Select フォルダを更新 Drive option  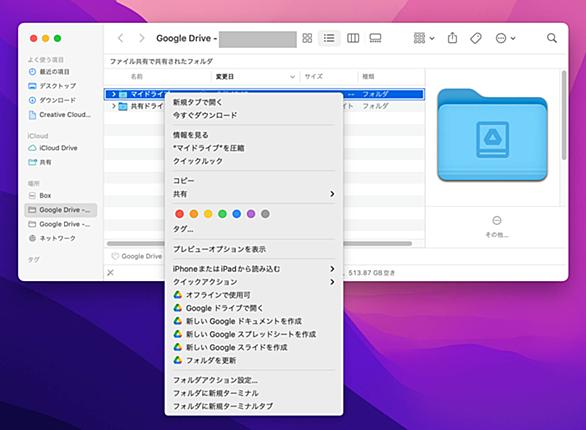click(253, 361)
